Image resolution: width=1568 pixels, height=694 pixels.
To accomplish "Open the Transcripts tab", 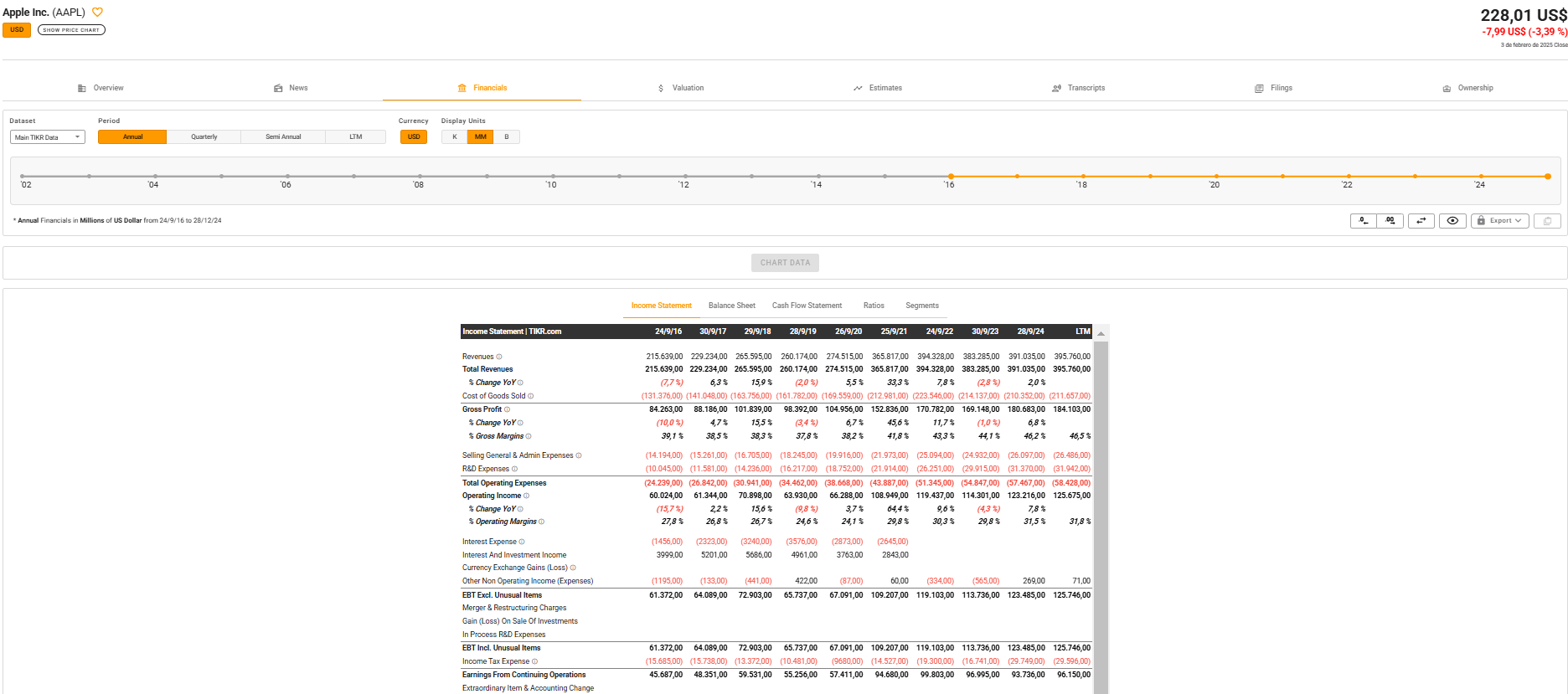I will point(1079,88).
